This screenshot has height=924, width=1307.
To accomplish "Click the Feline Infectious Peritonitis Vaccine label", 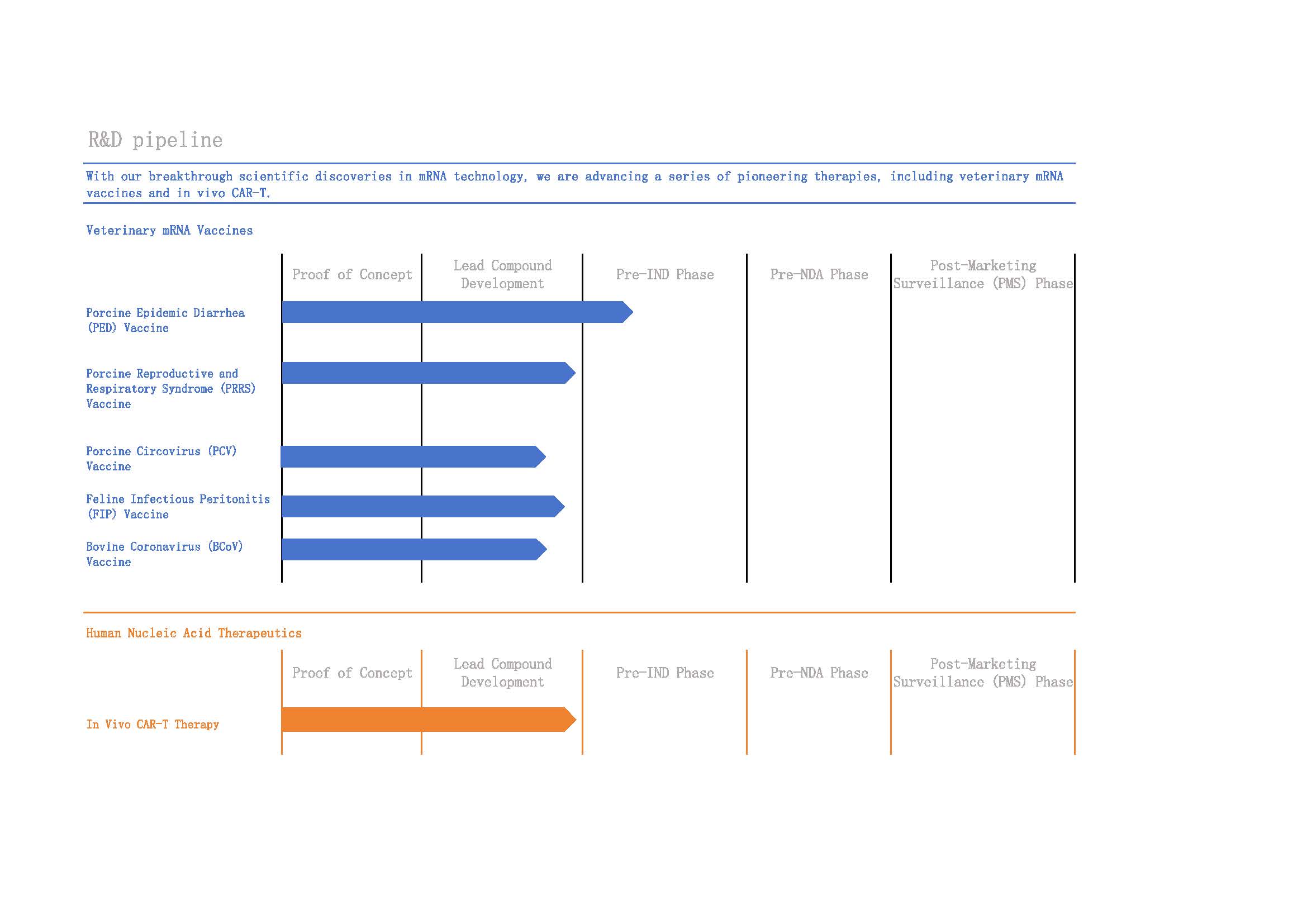I will (178, 506).
